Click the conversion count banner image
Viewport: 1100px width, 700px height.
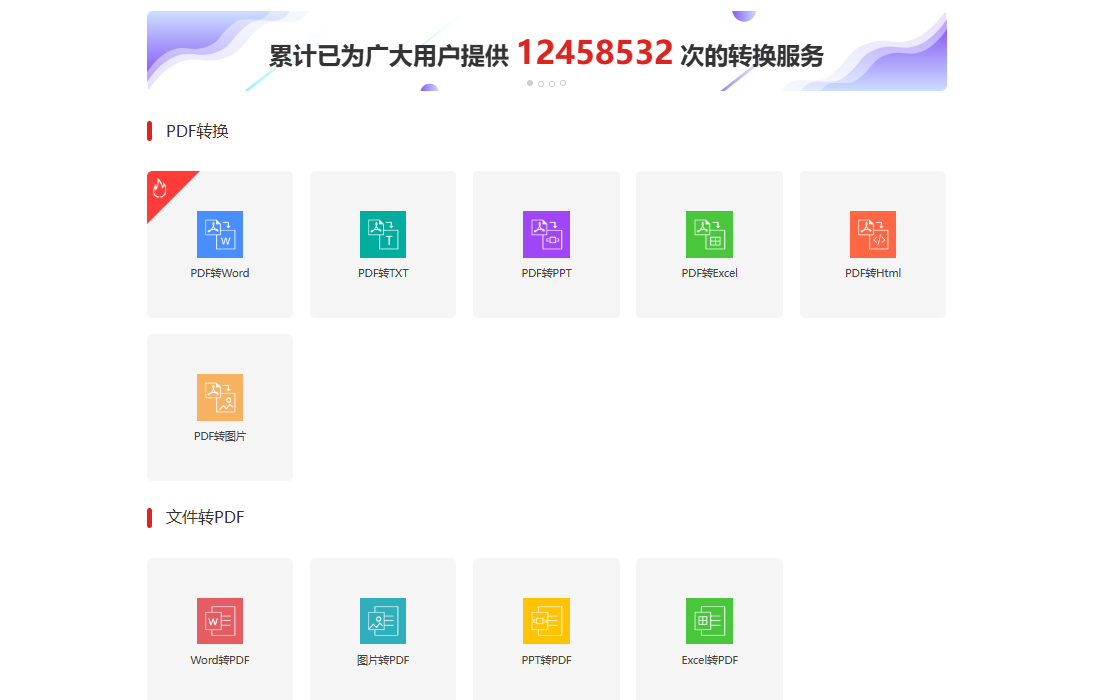(546, 51)
